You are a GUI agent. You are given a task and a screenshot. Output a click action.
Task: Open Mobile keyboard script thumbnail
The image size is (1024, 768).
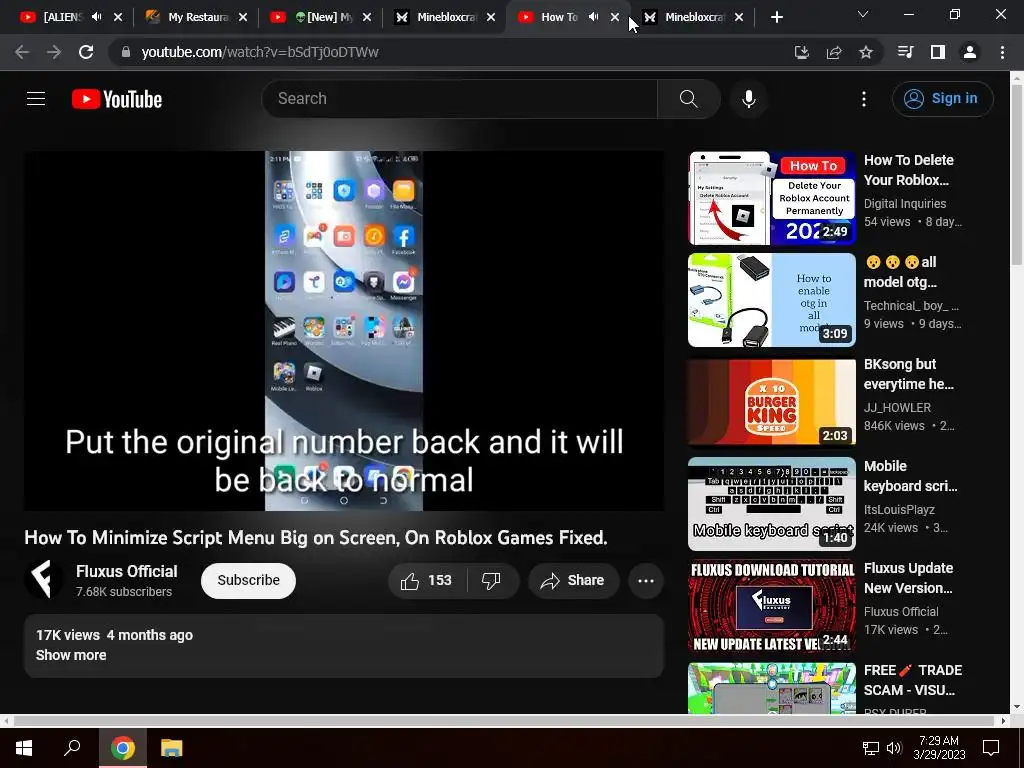point(772,504)
